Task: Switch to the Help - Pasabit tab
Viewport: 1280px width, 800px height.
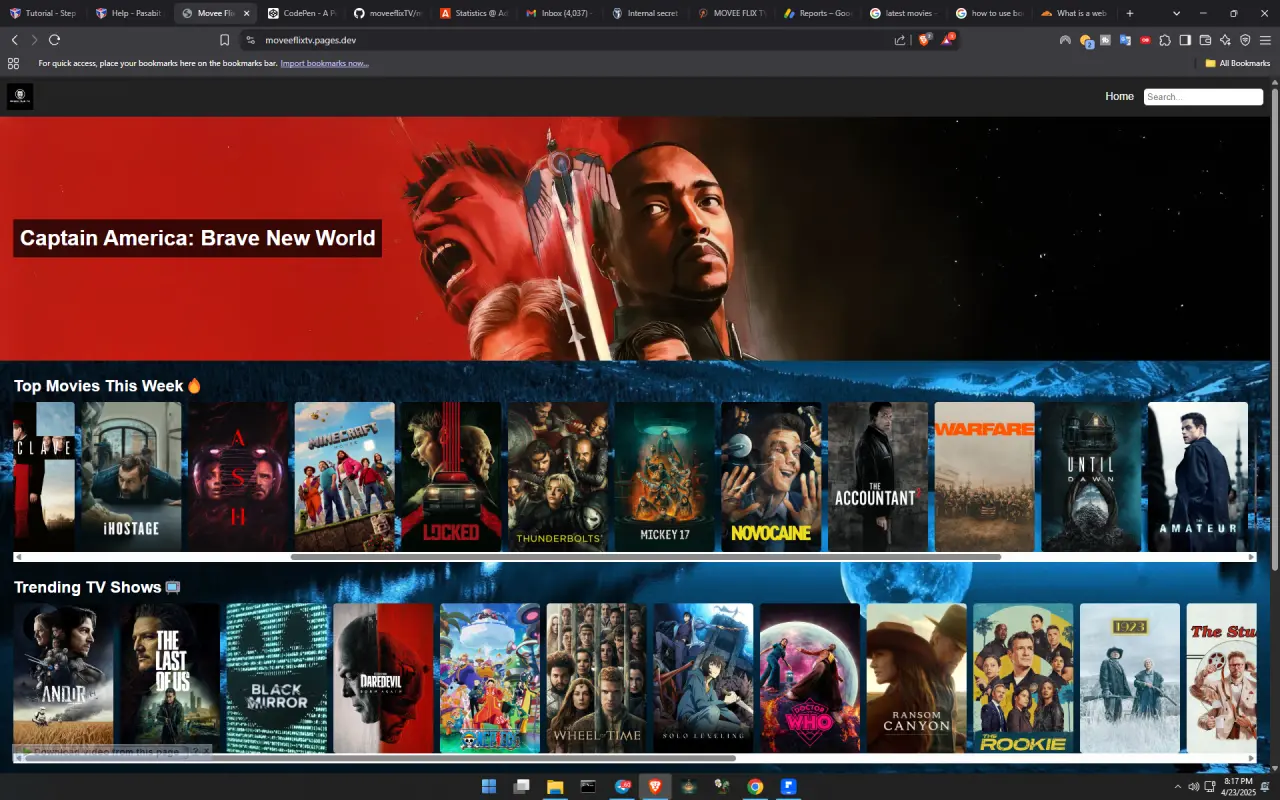Action: click(x=129, y=13)
